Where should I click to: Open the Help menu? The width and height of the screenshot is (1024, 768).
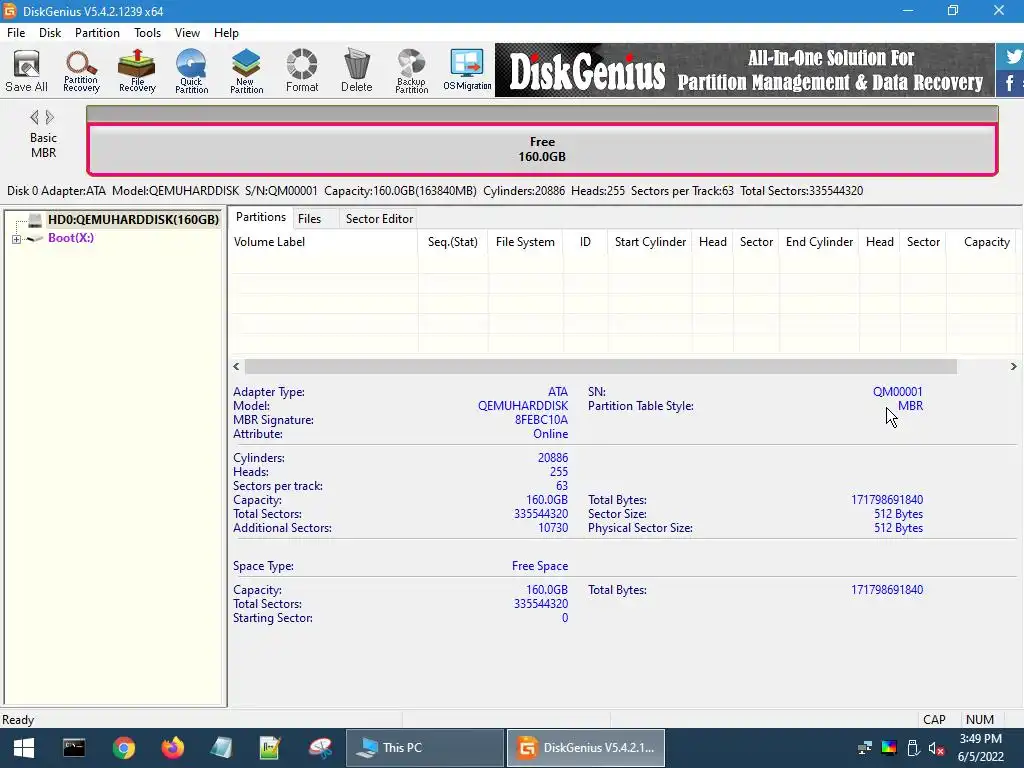pos(227,33)
